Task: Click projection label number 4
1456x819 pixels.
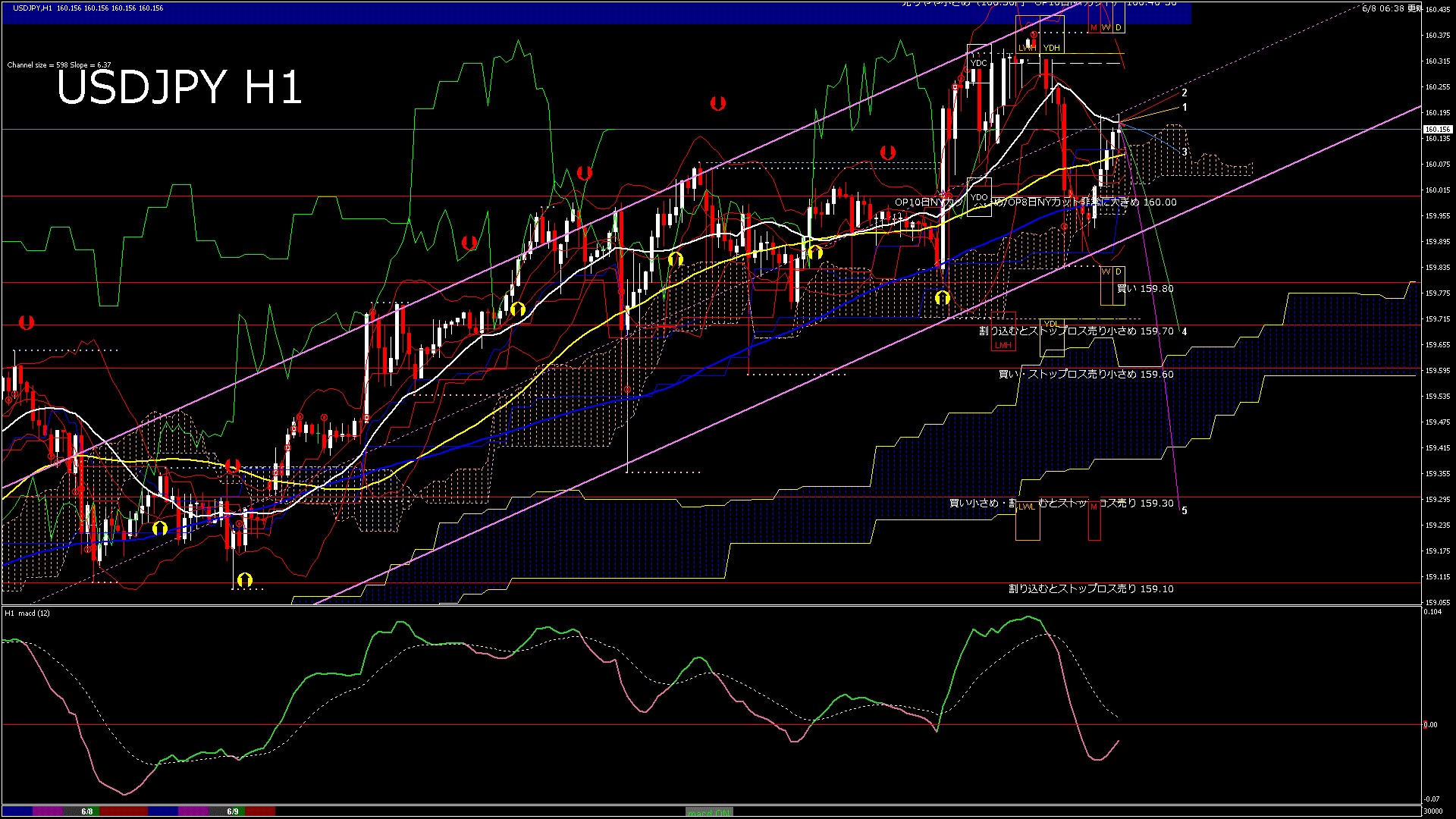Action: click(x=1185, y=331)
